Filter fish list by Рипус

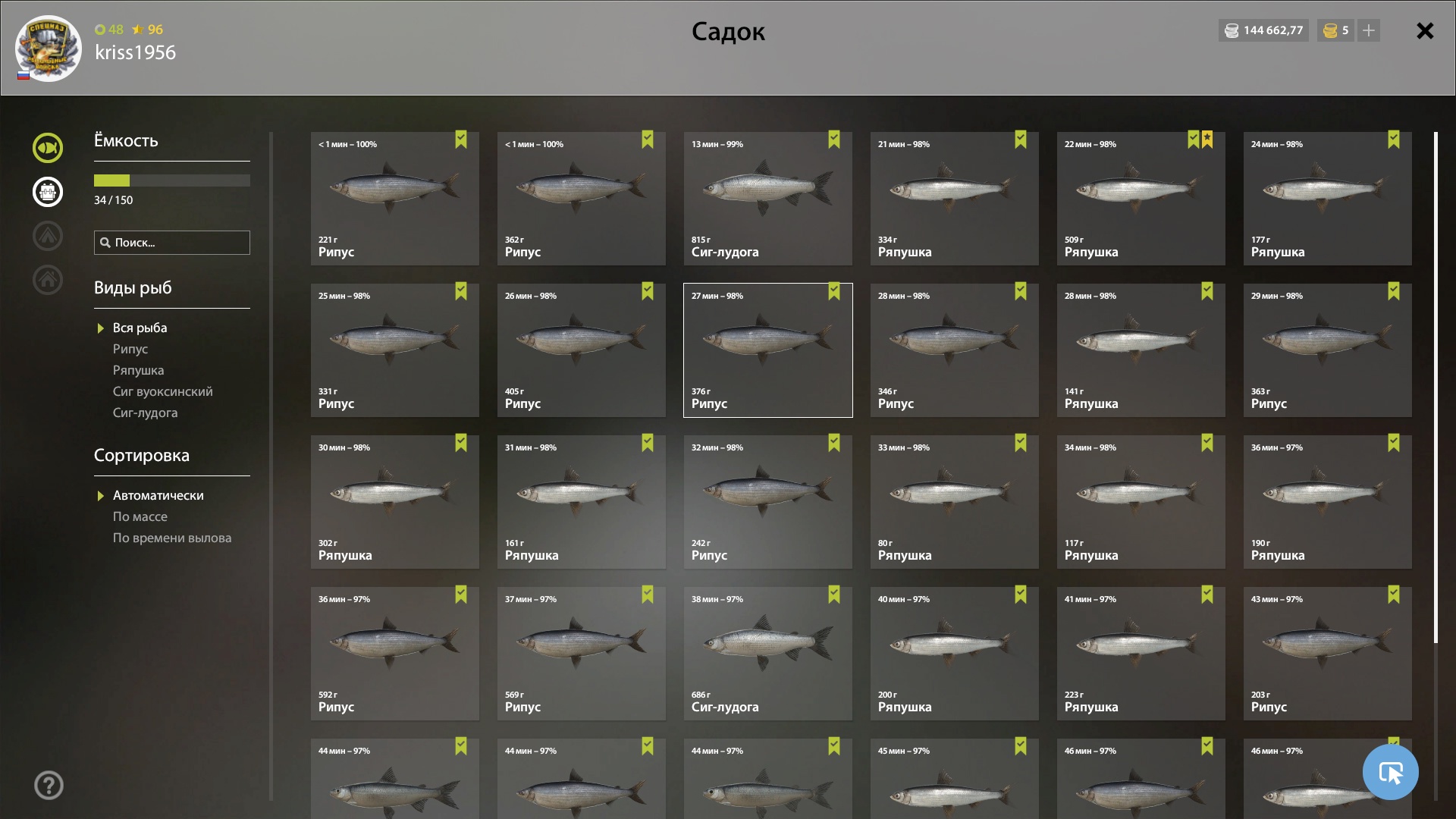pyautogui.click(x=130, y=349)
